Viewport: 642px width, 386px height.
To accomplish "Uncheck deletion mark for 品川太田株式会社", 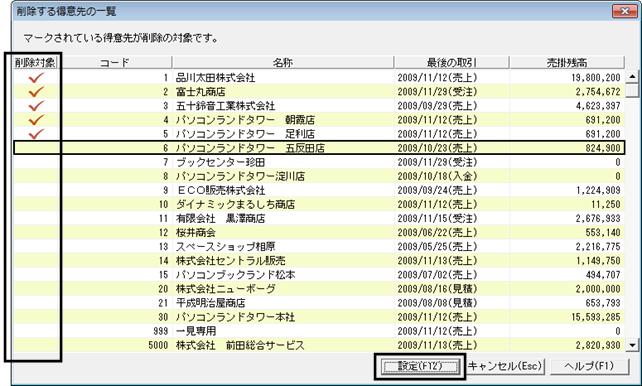I will click(36, 77).
